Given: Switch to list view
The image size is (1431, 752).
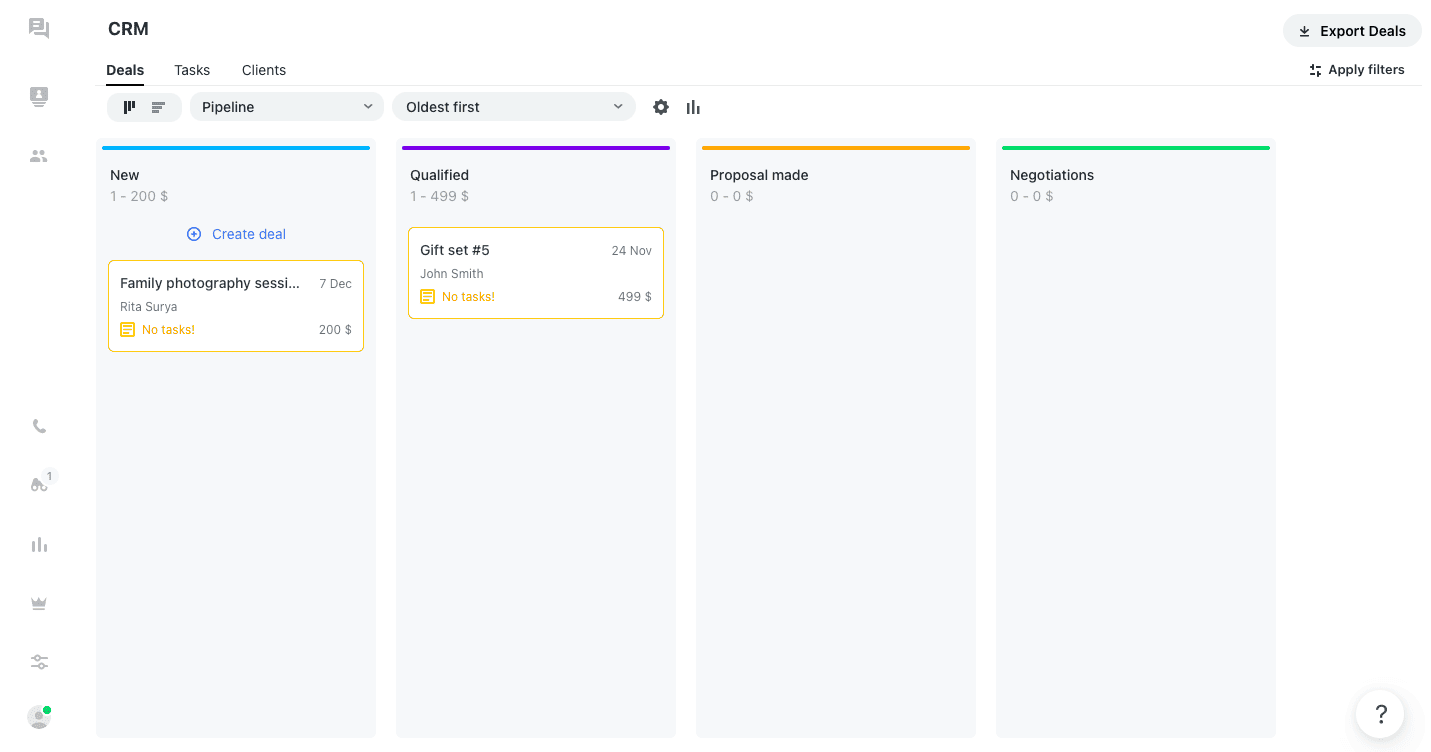Looking at the screenshot, I should [158, 107].
